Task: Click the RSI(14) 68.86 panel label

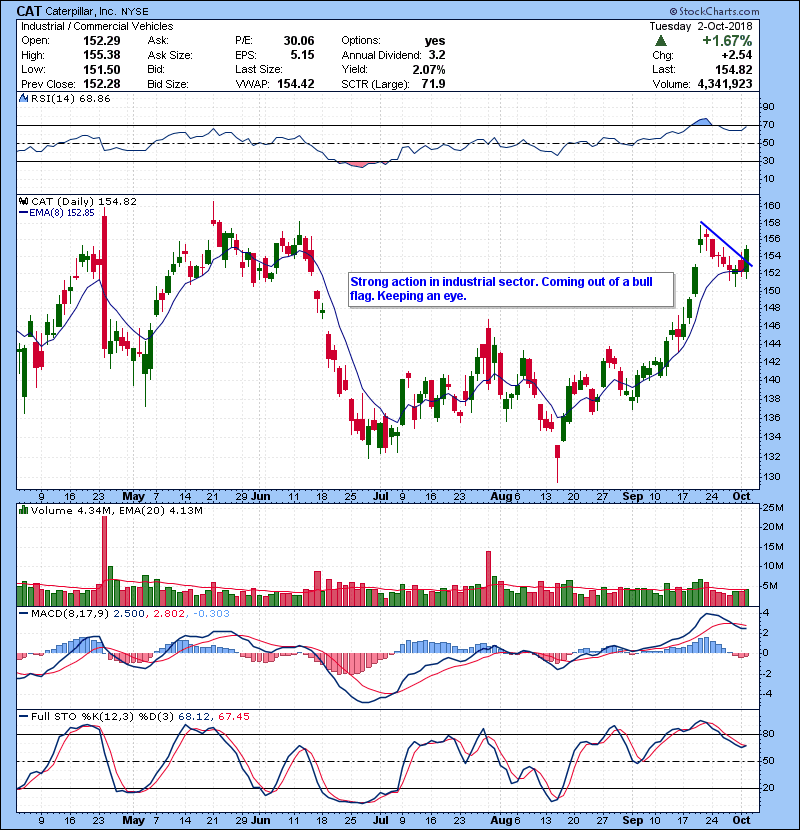Action: click(x=70, y=98)
